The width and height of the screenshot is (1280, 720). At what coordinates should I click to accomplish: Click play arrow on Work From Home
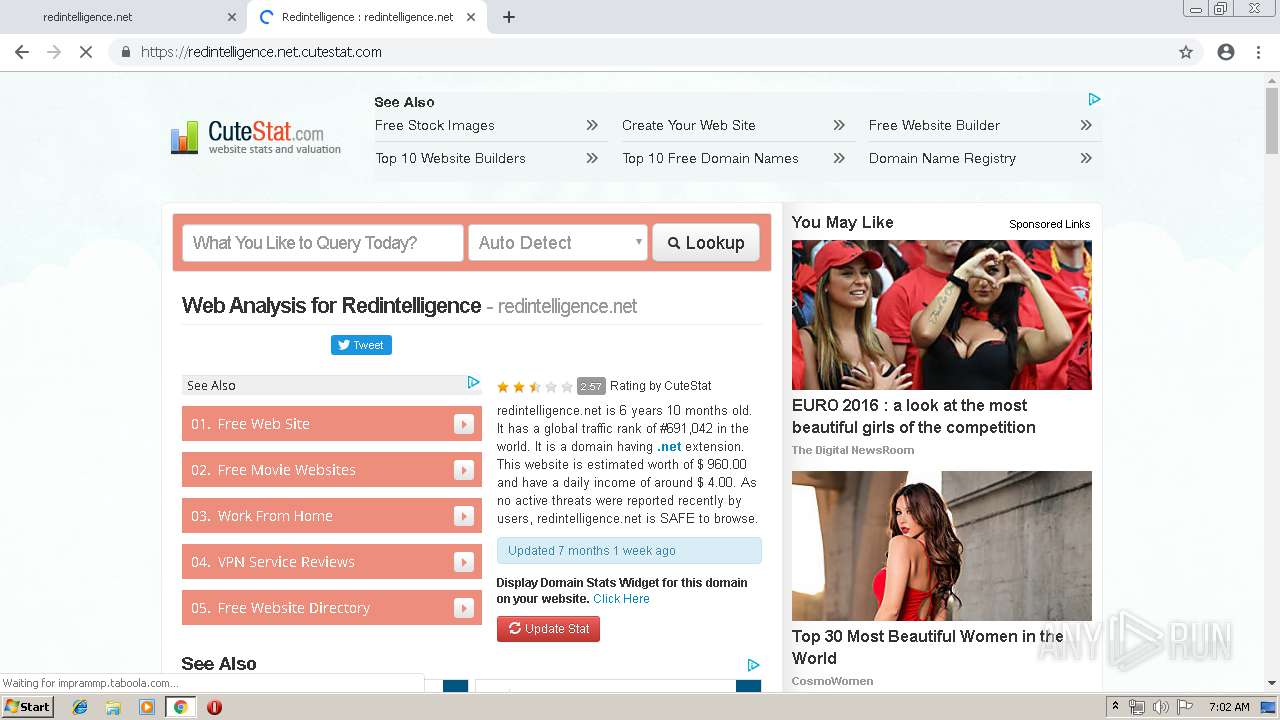pyautogui.click(x=464, y=516)
